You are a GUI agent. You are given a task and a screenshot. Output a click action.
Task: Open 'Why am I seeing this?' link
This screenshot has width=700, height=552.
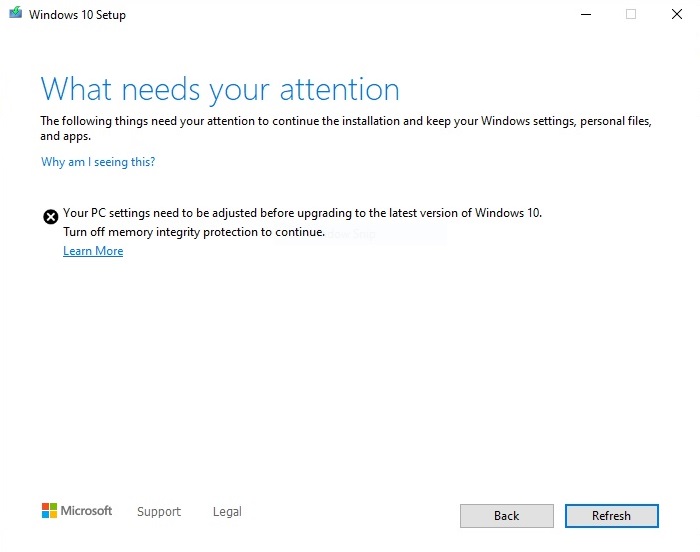98,162
